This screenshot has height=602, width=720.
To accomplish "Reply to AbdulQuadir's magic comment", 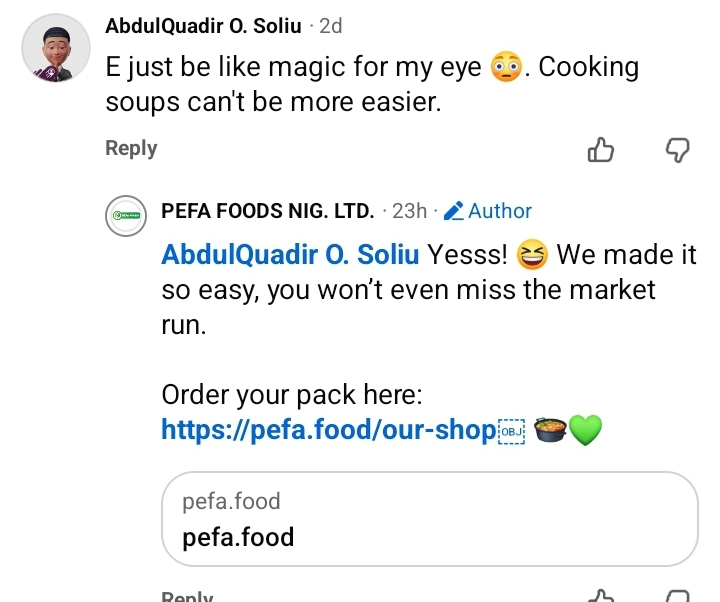I will point(131,148).
